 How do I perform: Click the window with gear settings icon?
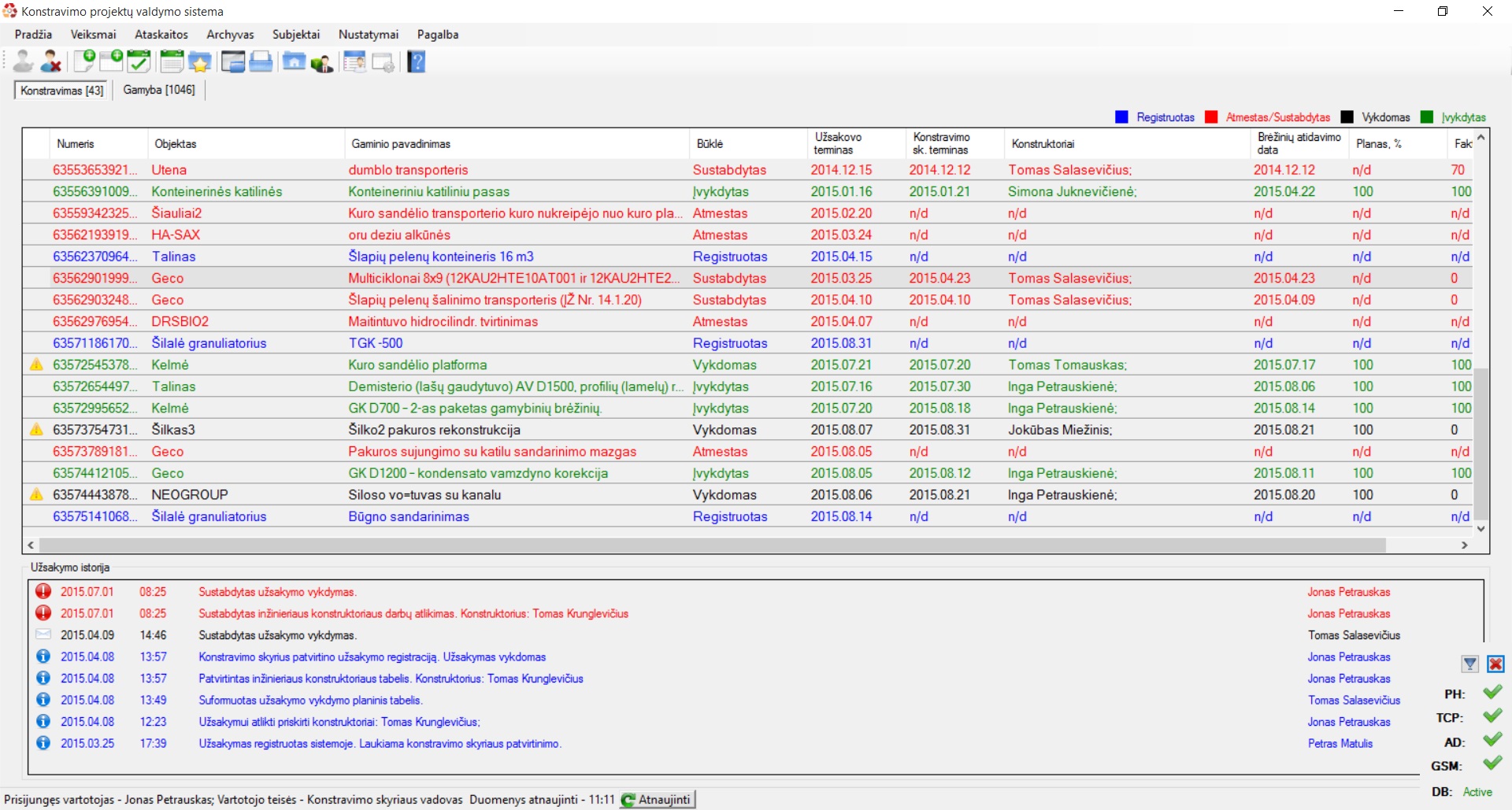pos(384,61)
